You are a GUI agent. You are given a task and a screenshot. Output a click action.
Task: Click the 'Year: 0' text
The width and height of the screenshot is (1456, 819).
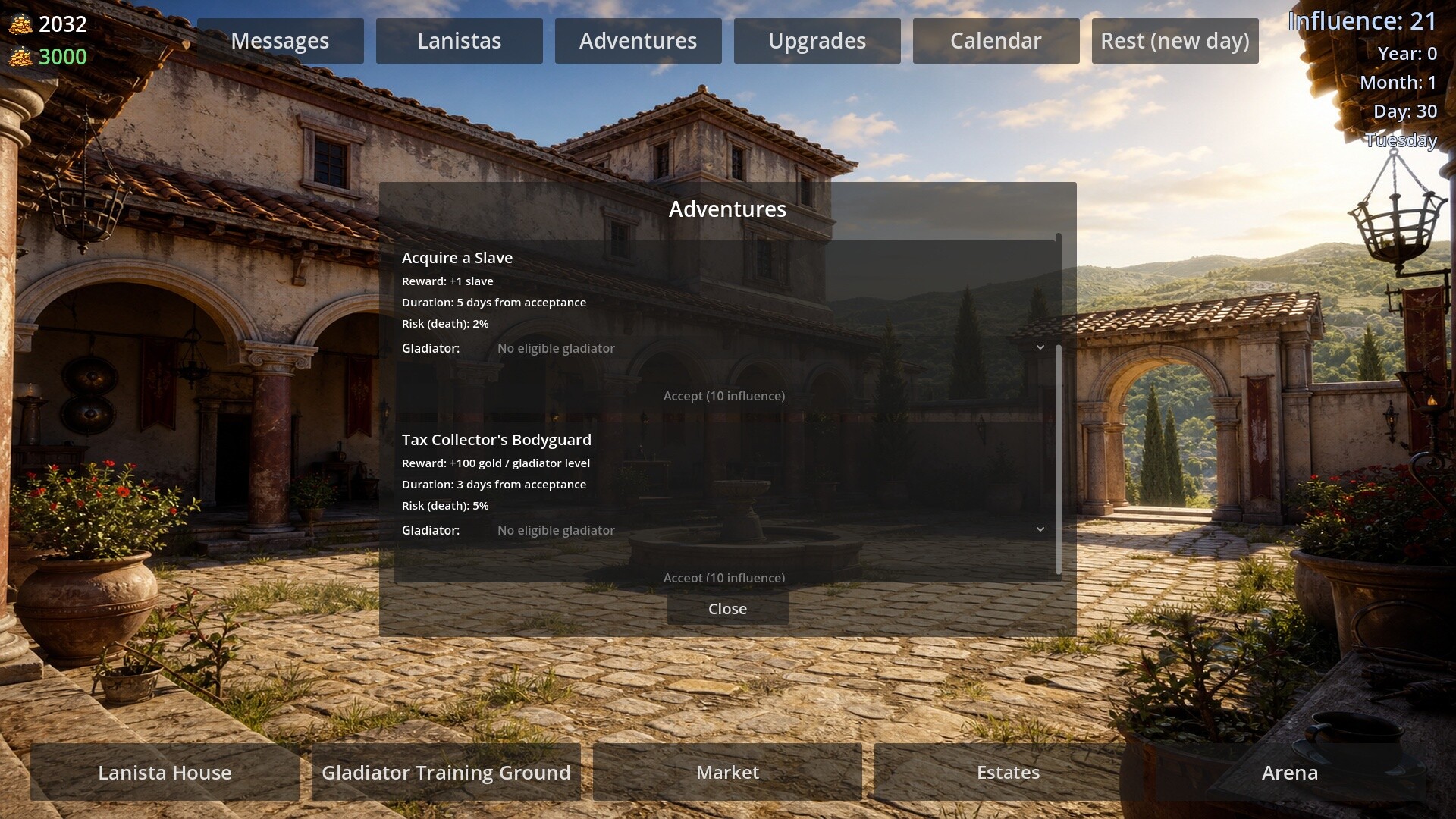click(1407, 54)
